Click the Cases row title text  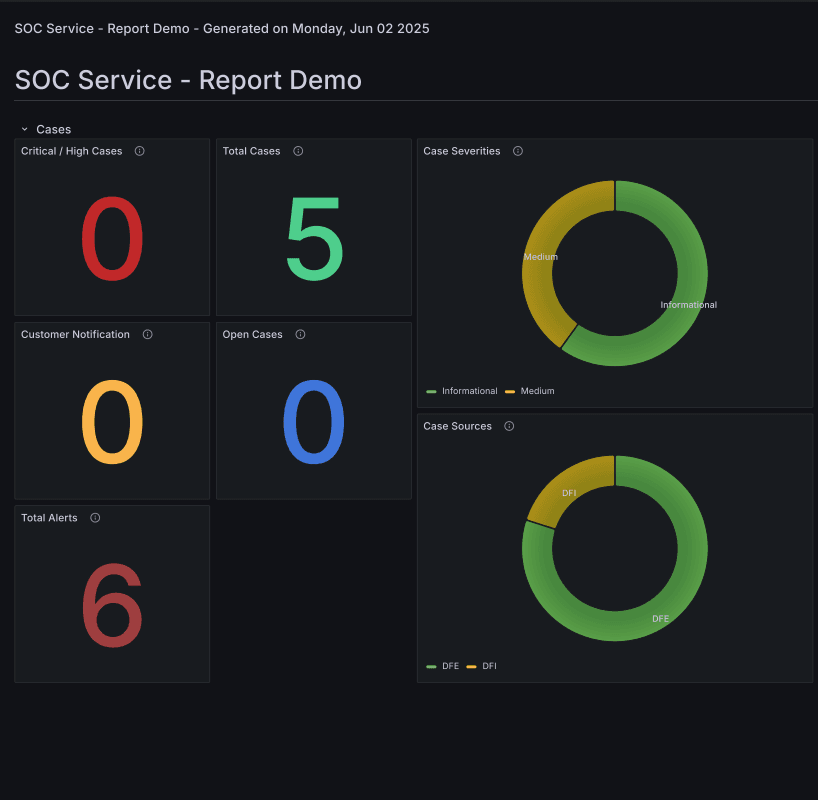54,129
